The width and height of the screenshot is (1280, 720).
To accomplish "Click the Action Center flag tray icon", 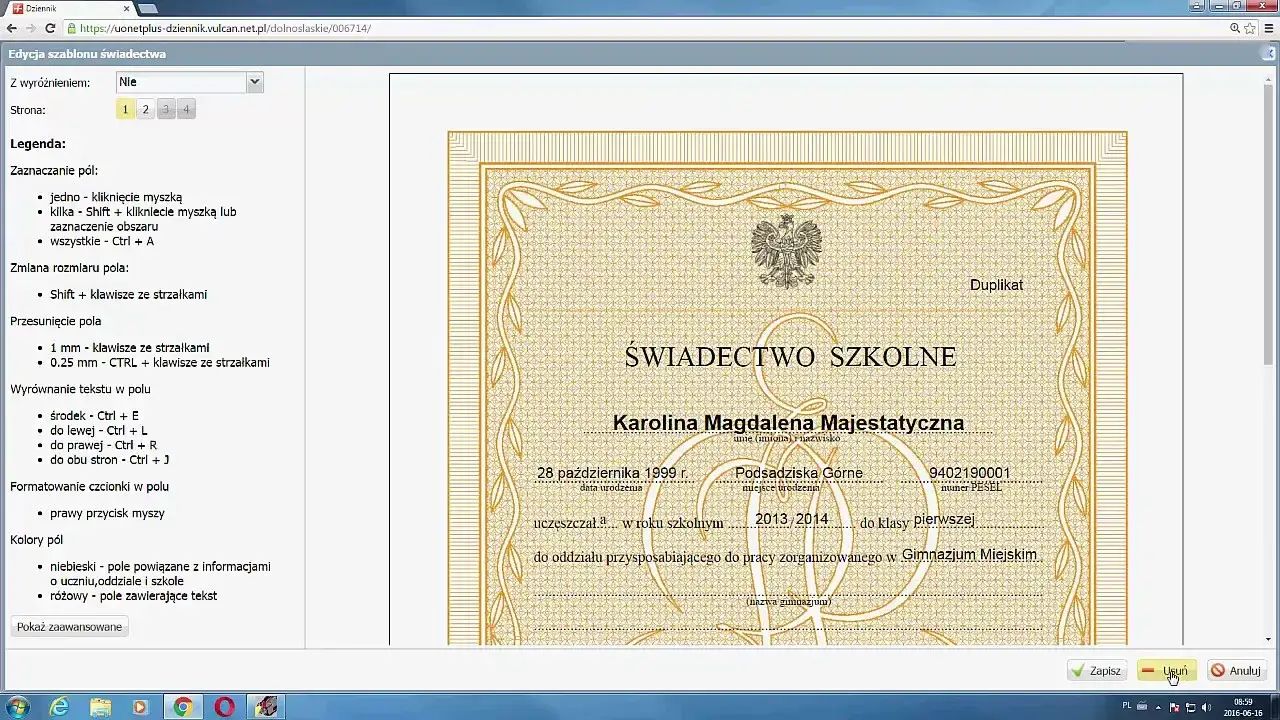I will click(x=1175, y=707).
